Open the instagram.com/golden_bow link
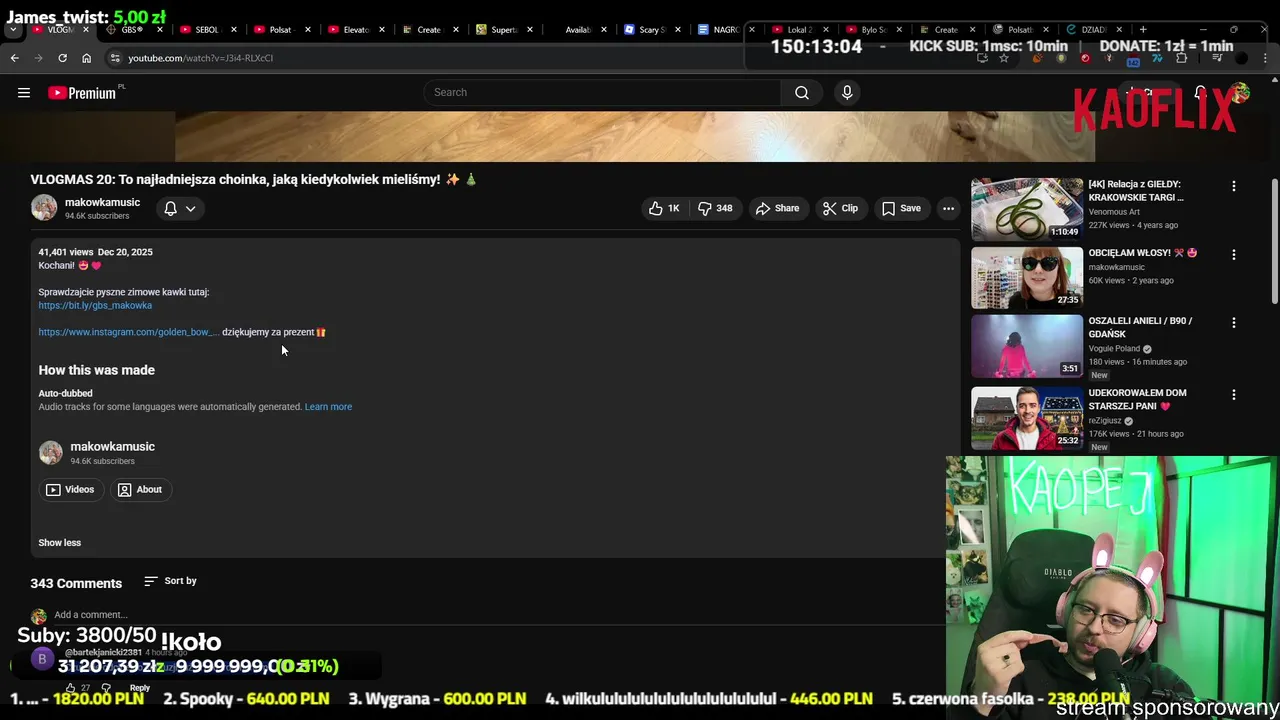This screenshot has width=1280, height=720. point(128,332)
